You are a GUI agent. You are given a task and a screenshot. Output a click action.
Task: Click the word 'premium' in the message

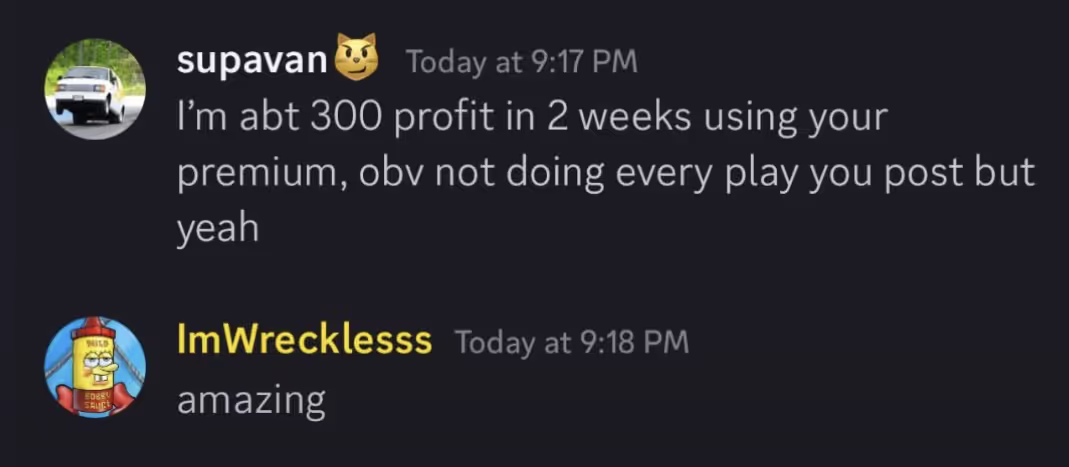[x=254, y=174]
